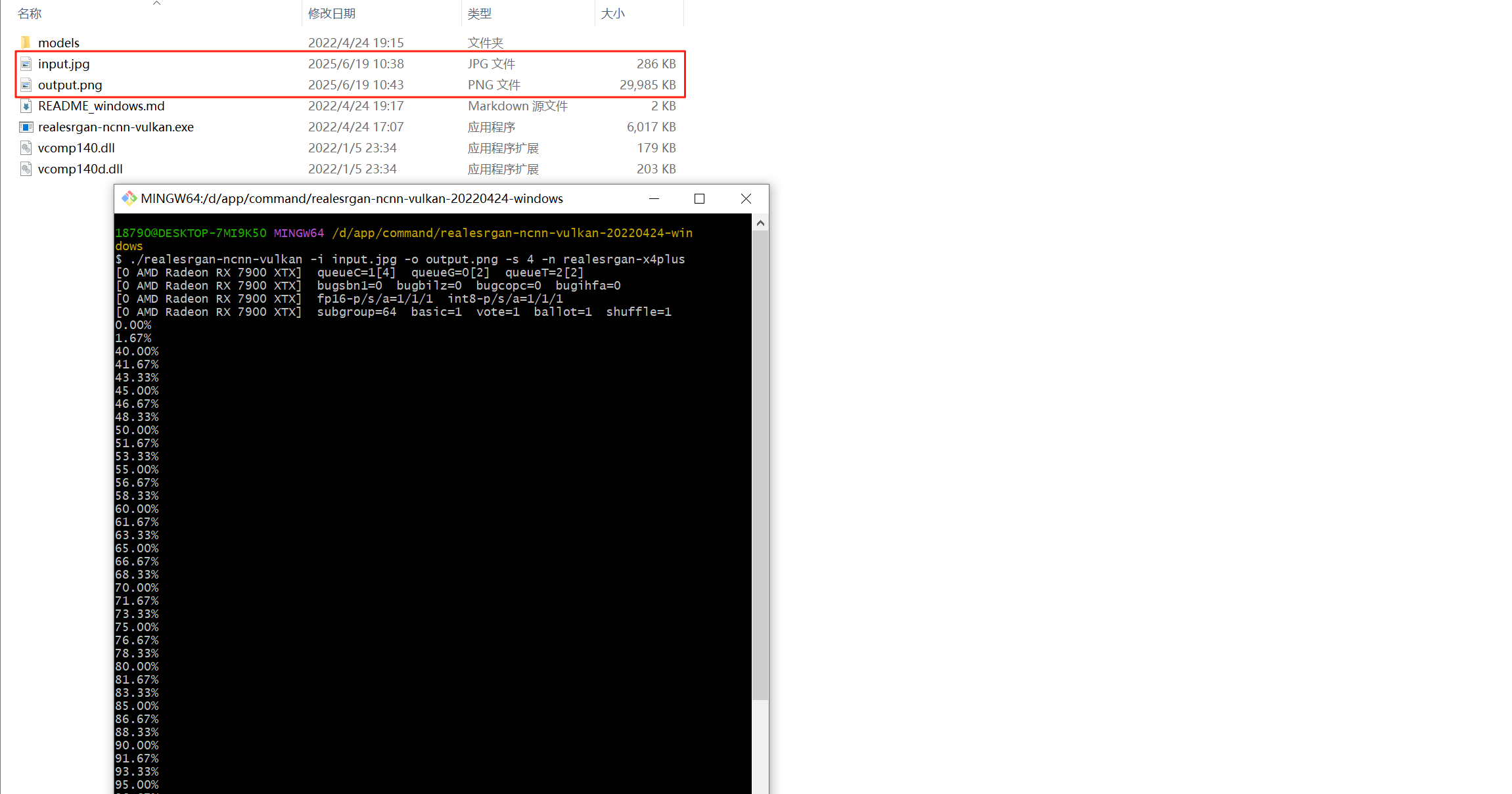Click the 29,985 KB size of output.png
This screenshot has height=794, width=1512.
coord(647,85)
